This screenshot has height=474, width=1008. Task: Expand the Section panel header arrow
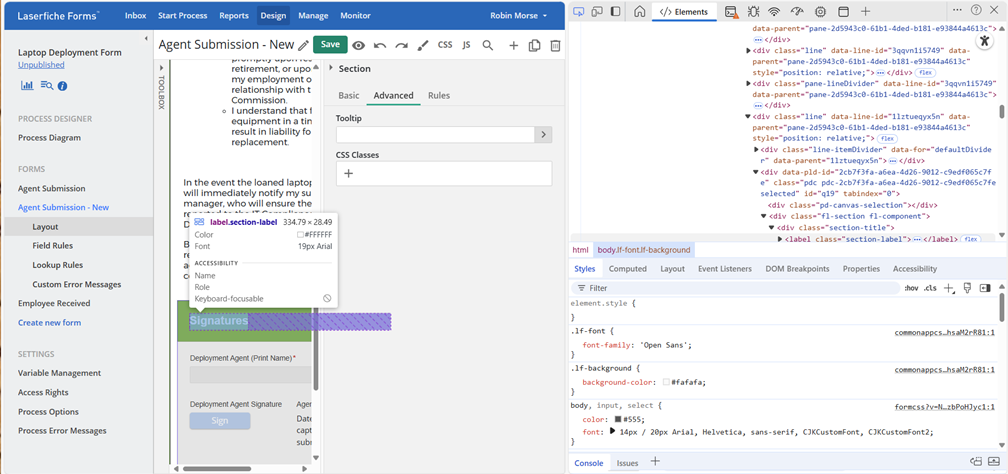click(331, 69)
